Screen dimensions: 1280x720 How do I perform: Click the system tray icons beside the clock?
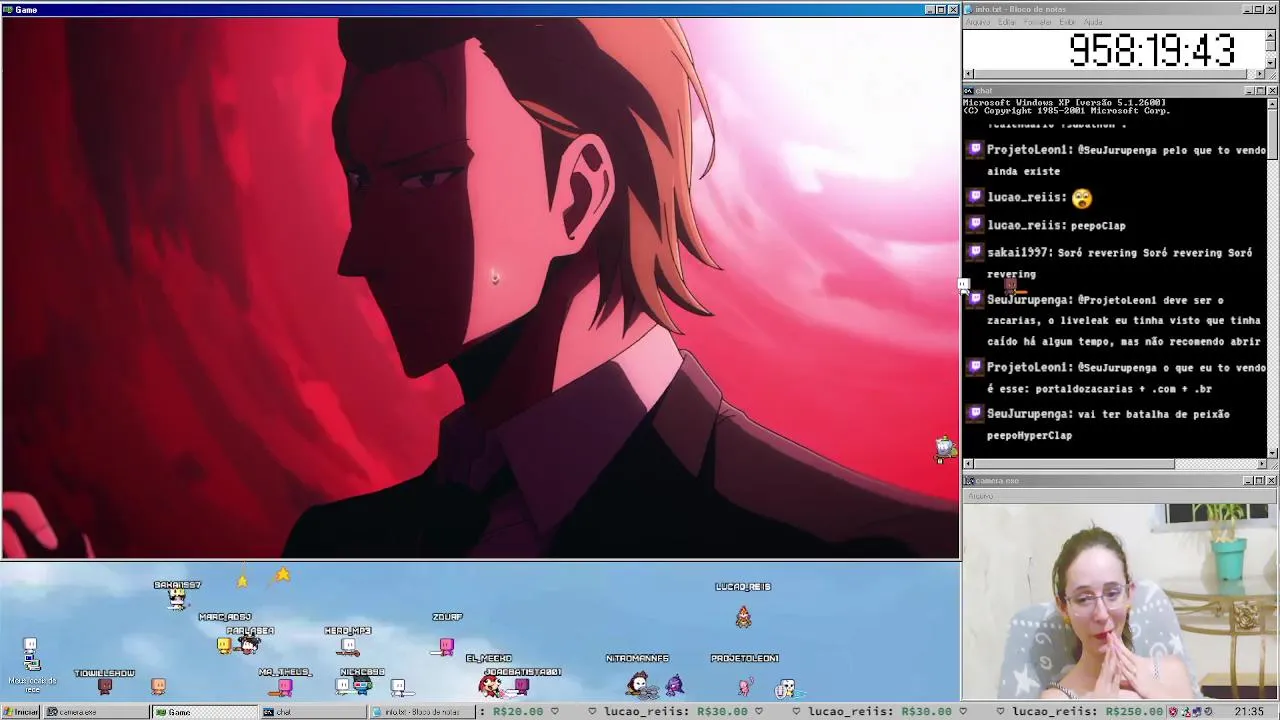tap(1193, 712)
